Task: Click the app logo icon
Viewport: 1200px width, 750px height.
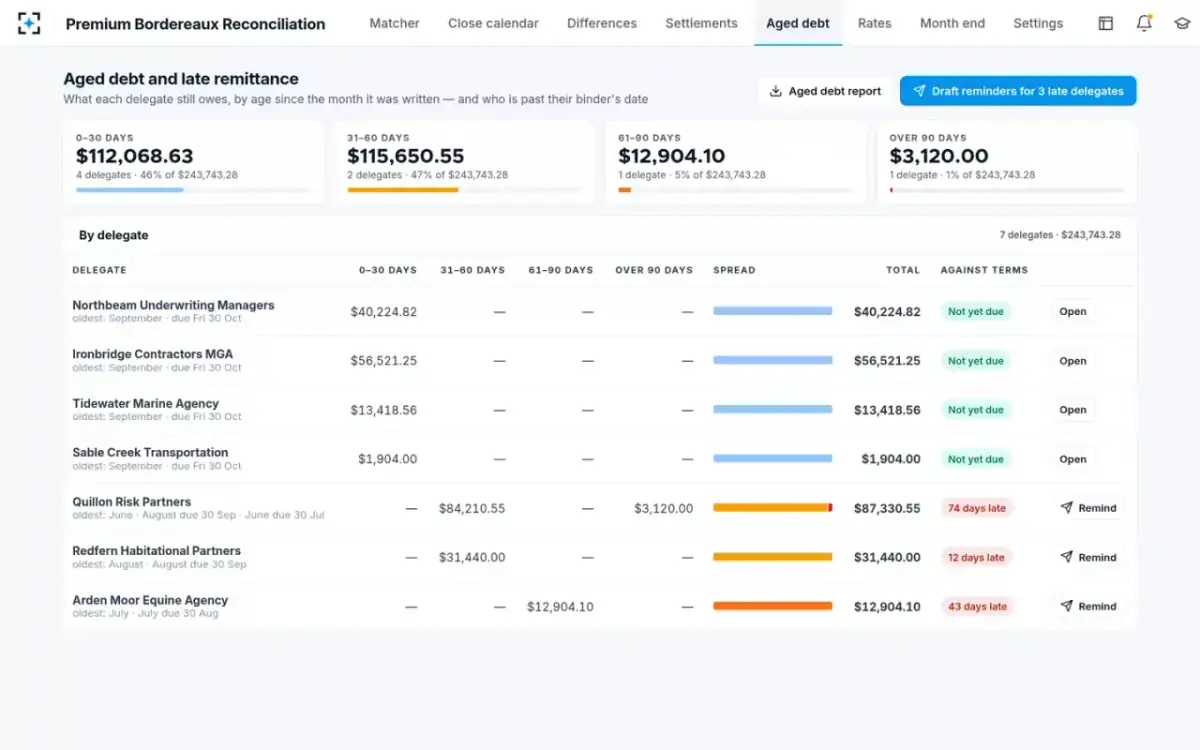Action: tap(29, 23)
